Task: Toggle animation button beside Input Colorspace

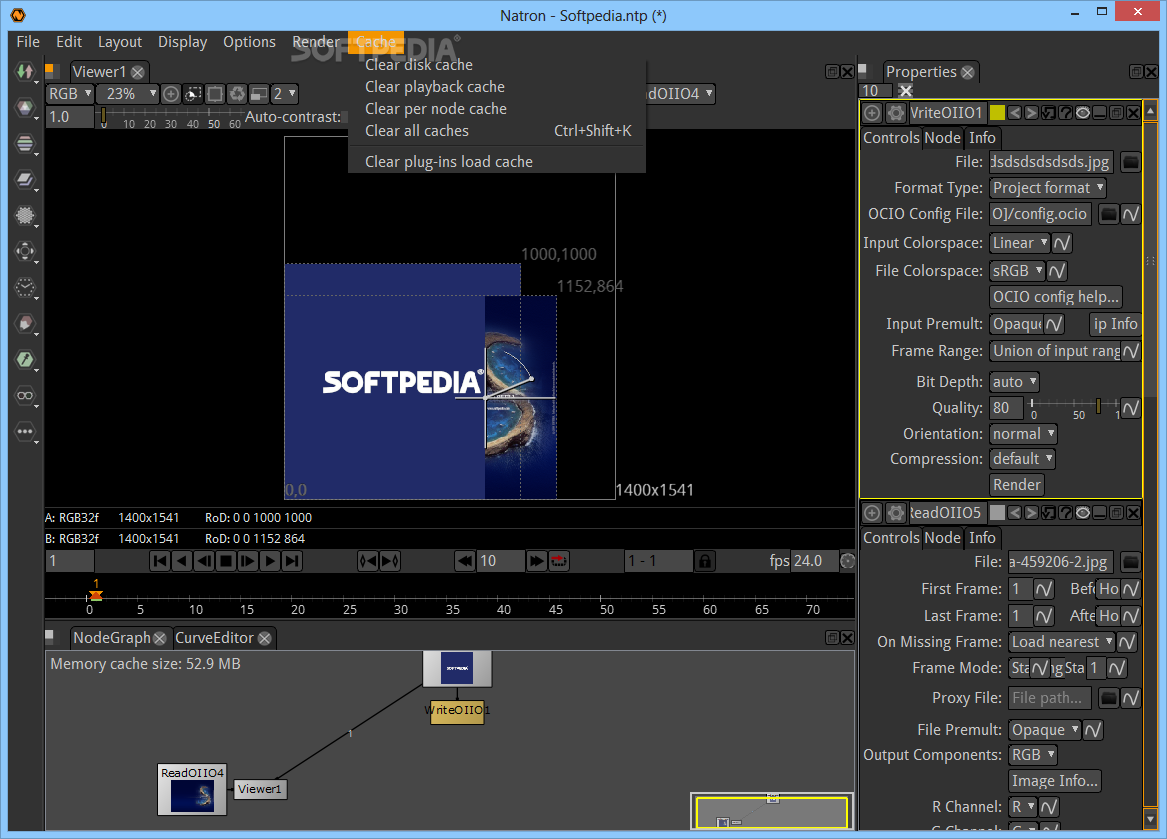Action: point(1063,243)
